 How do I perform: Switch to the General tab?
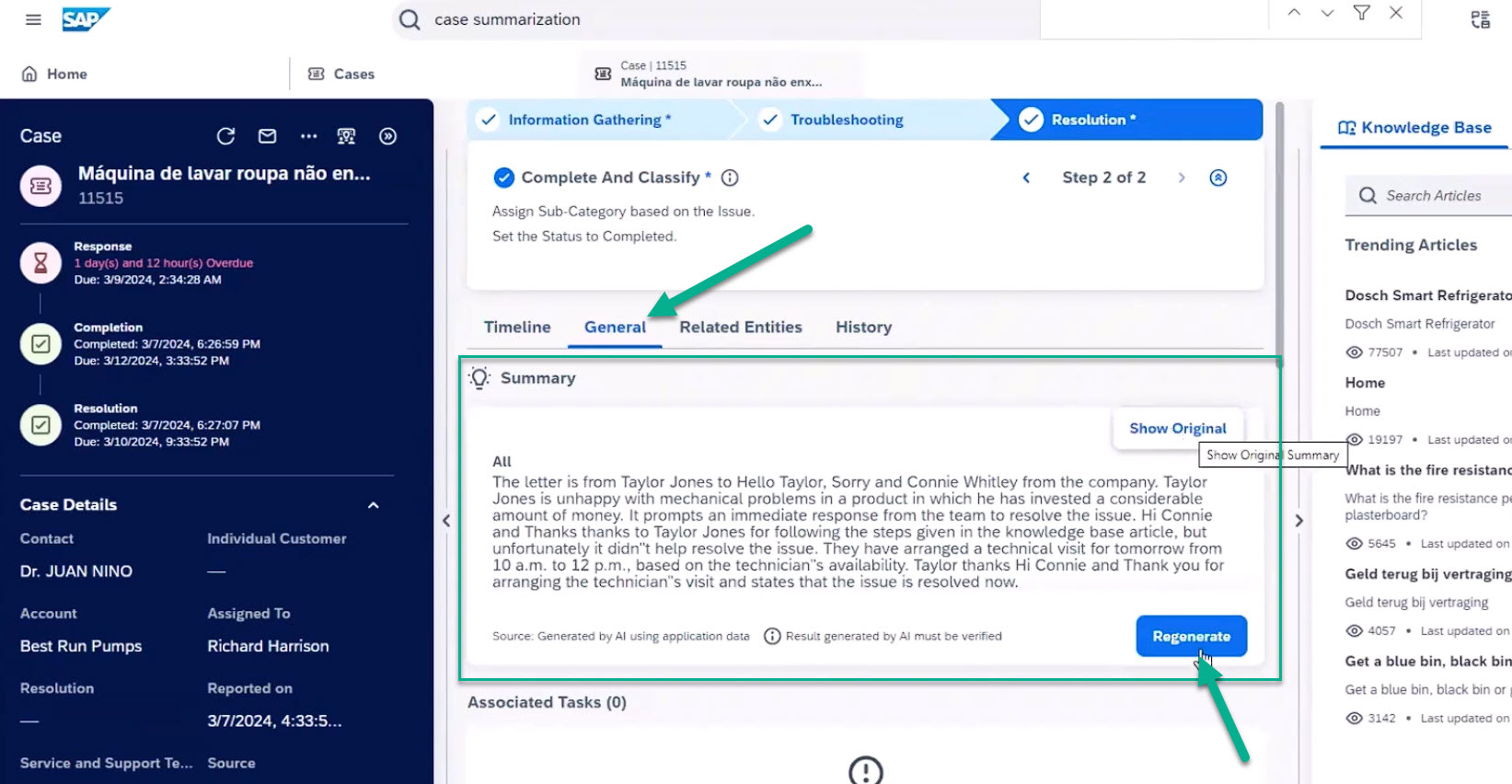coord(615,327)
